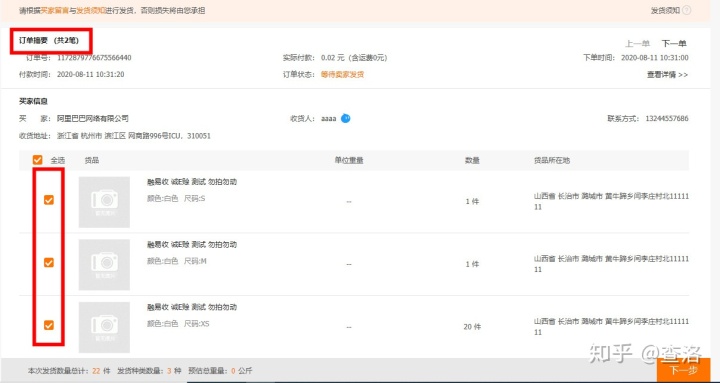Screen dimensions: 720x383
Task: Click contact number 13244557686
Action: (667, 118)
